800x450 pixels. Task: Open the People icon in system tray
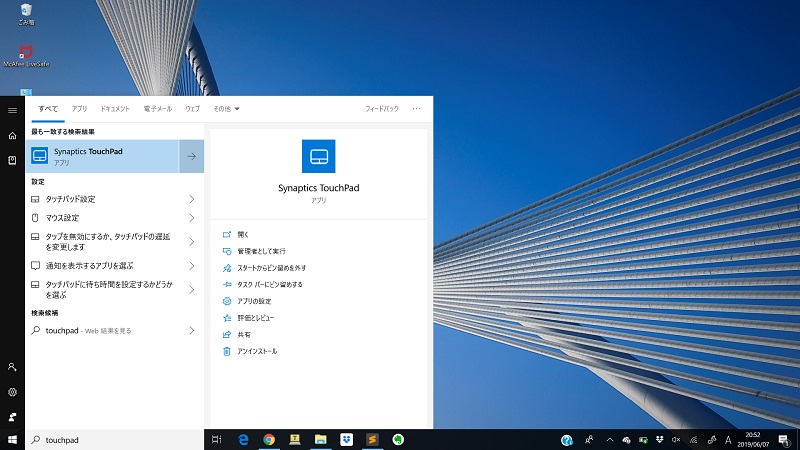tap(589, 439)
